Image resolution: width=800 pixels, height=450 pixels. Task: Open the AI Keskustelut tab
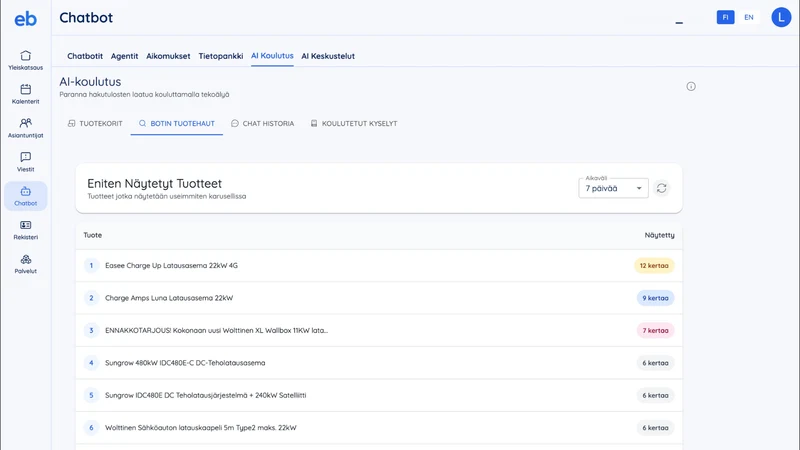(x=328, y=56)
